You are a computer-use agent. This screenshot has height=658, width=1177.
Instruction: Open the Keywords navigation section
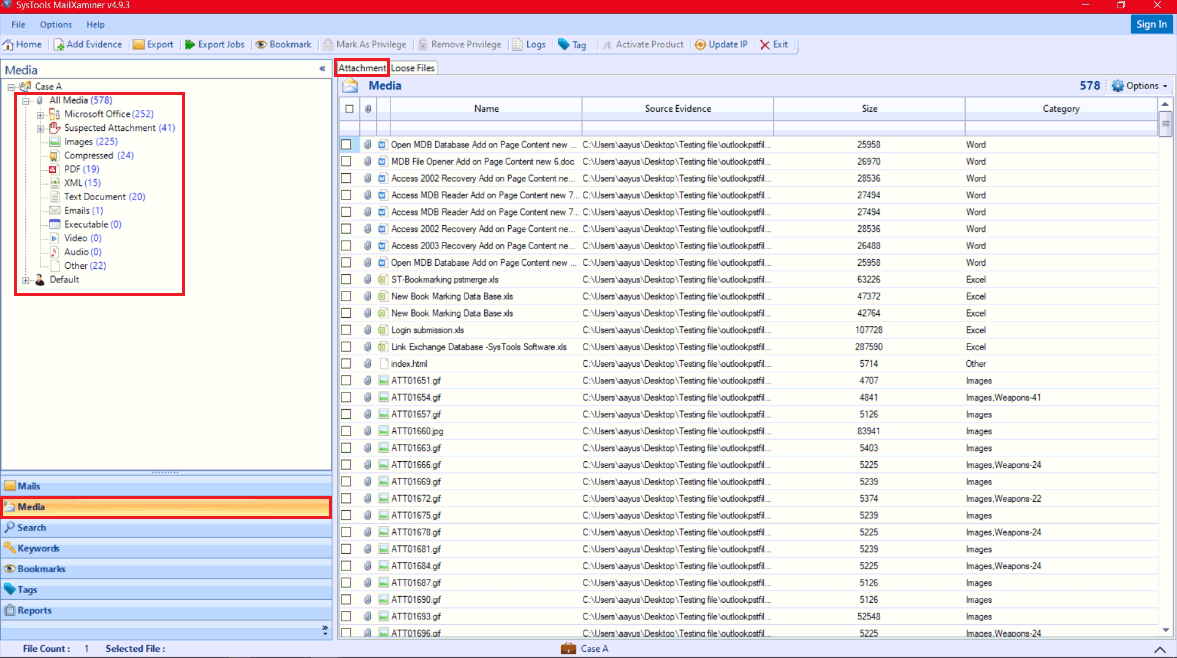(166, 548)
